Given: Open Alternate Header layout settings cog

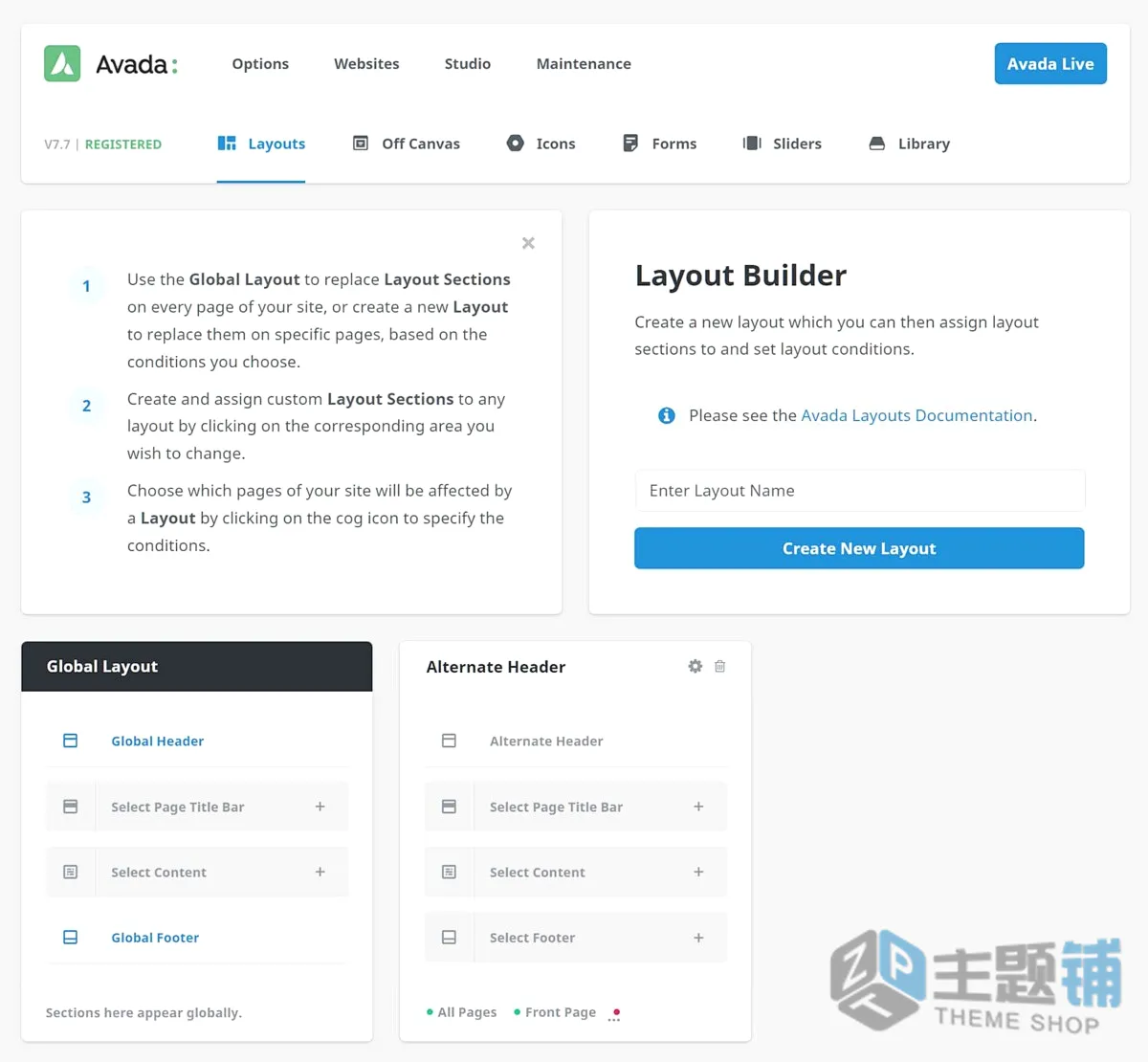Looking at the screenshot, I should pyautogui.click(x=695, y=666).
